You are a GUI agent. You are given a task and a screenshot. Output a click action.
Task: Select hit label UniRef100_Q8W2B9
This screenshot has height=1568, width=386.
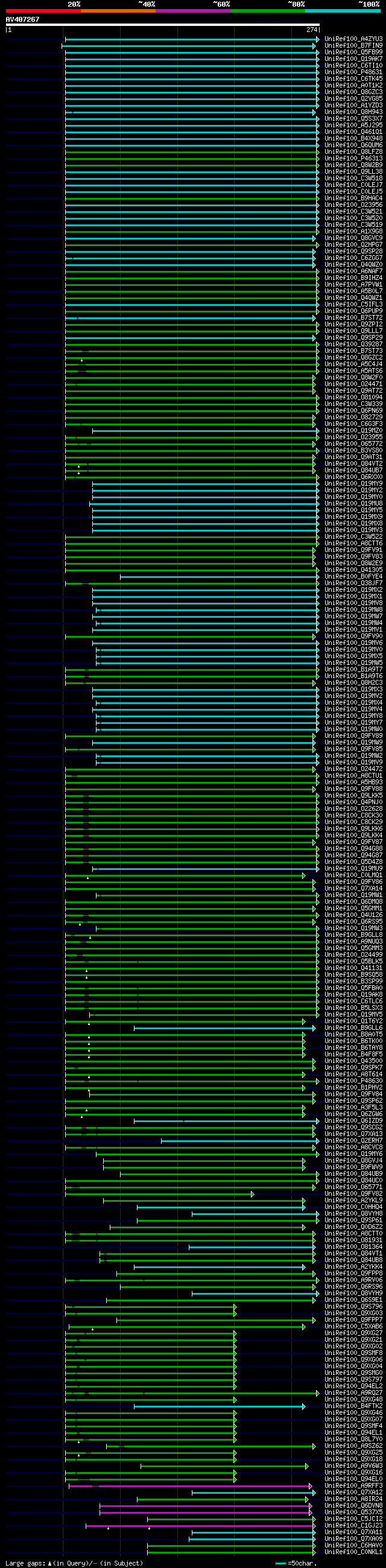coord(353,165)
